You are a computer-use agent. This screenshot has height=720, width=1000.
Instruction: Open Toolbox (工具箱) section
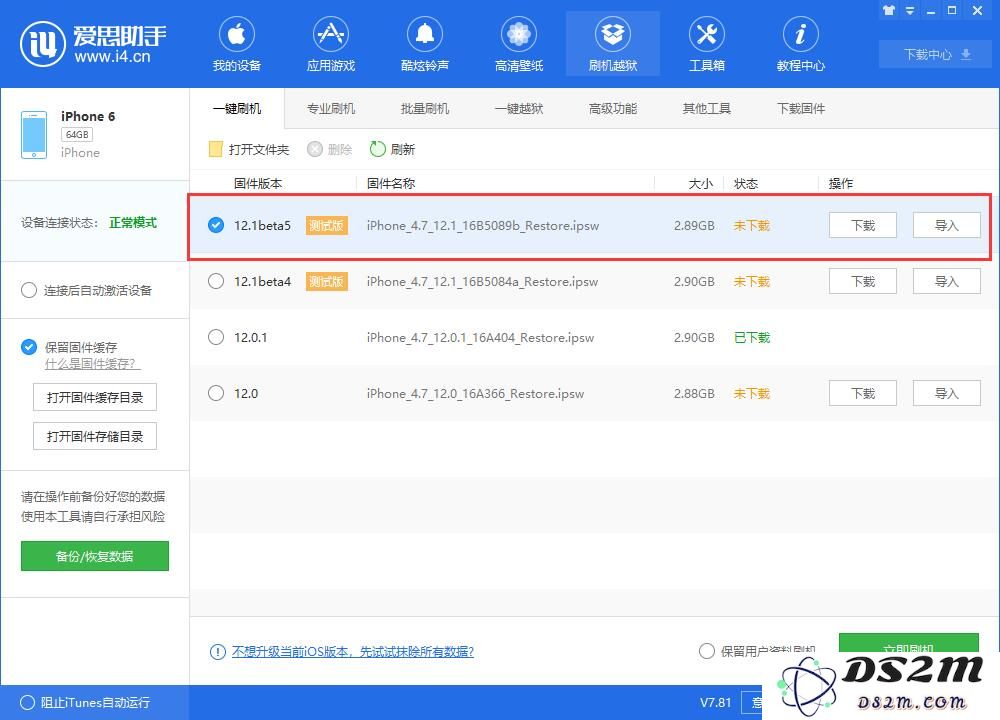pos(707,44)
